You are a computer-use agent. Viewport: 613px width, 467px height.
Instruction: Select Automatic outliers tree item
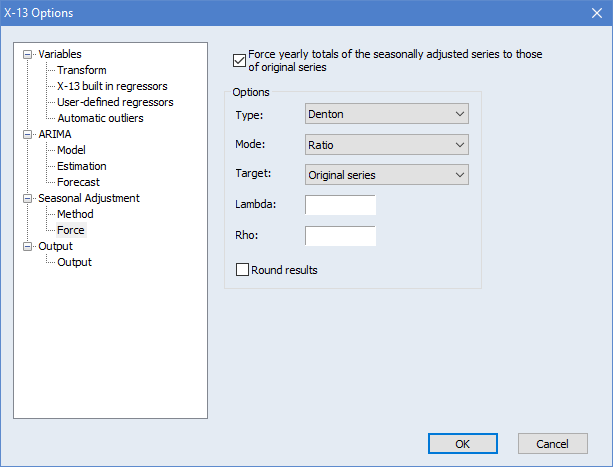point(100,118)
